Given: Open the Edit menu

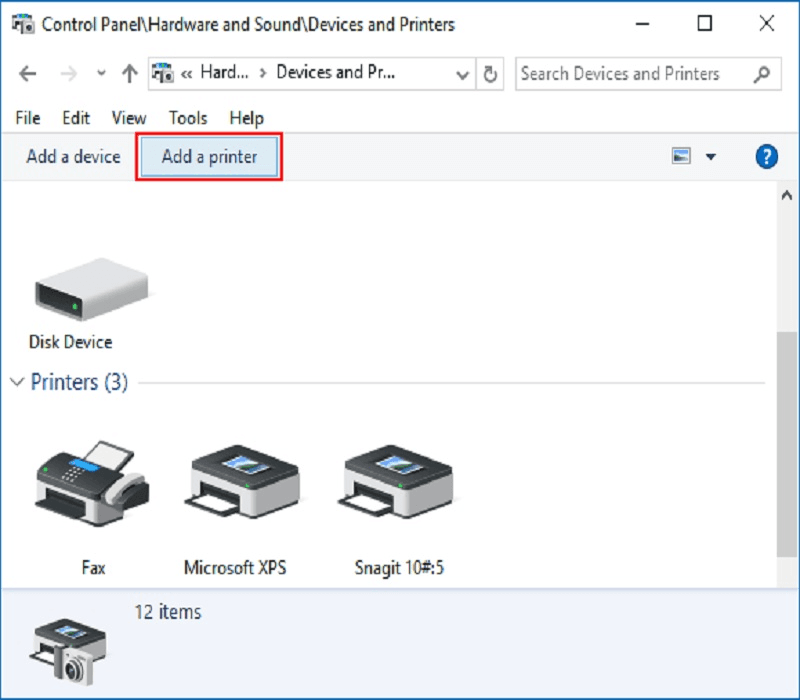Looking at the screenshot, I should click(76, 118).
